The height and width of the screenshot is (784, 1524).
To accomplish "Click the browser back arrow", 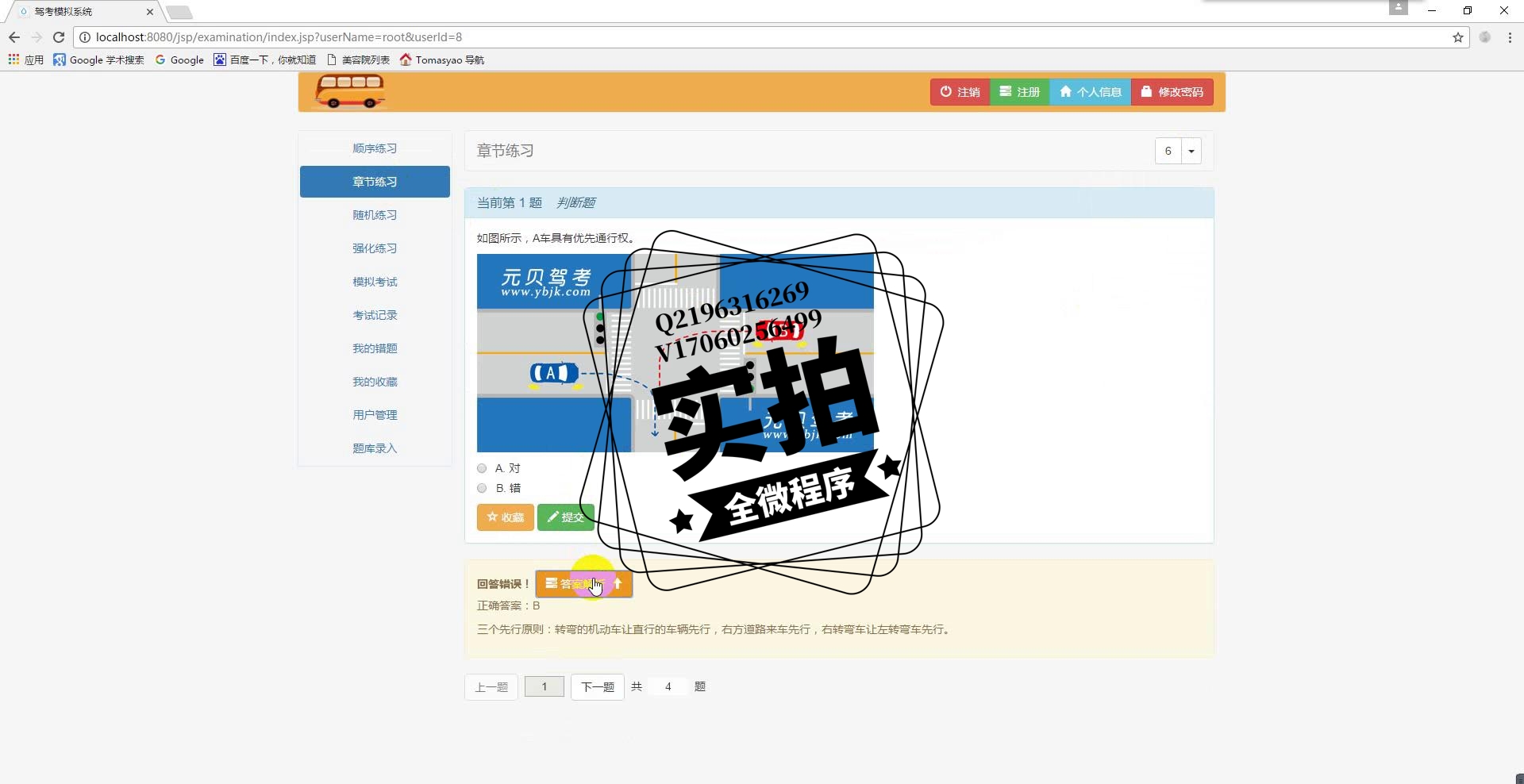I will pyautogui.click(x=14, y=37).
